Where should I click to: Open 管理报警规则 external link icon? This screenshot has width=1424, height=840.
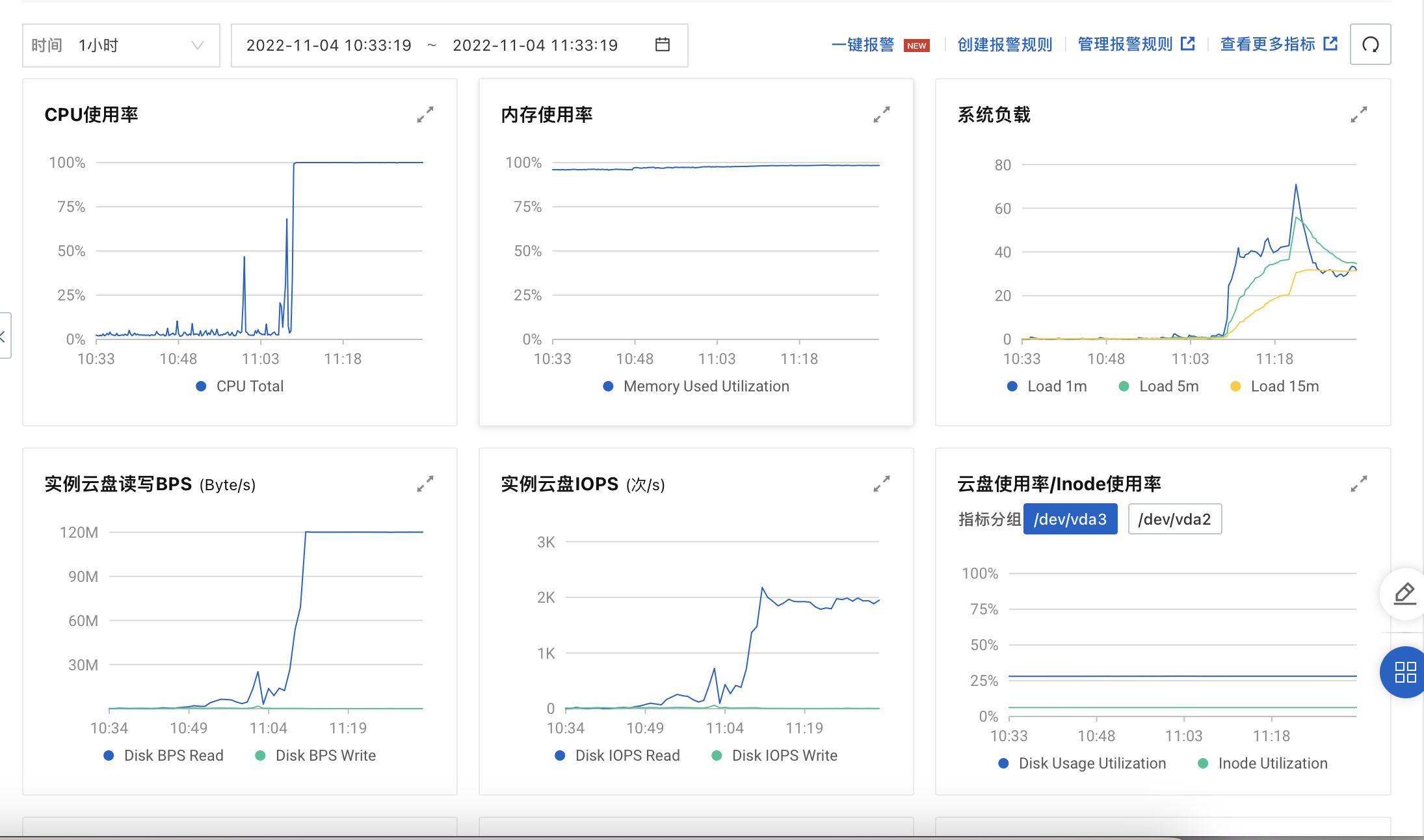1188,44
